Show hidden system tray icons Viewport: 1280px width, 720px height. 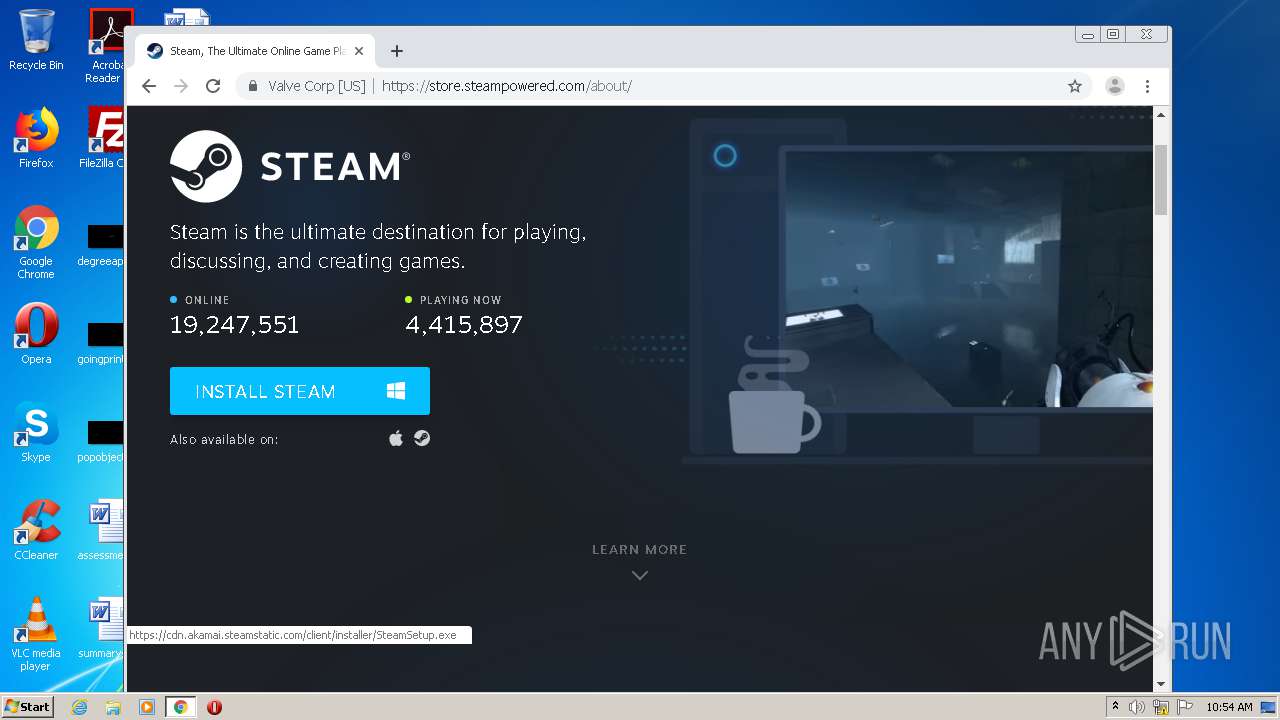click(1116, 707)
